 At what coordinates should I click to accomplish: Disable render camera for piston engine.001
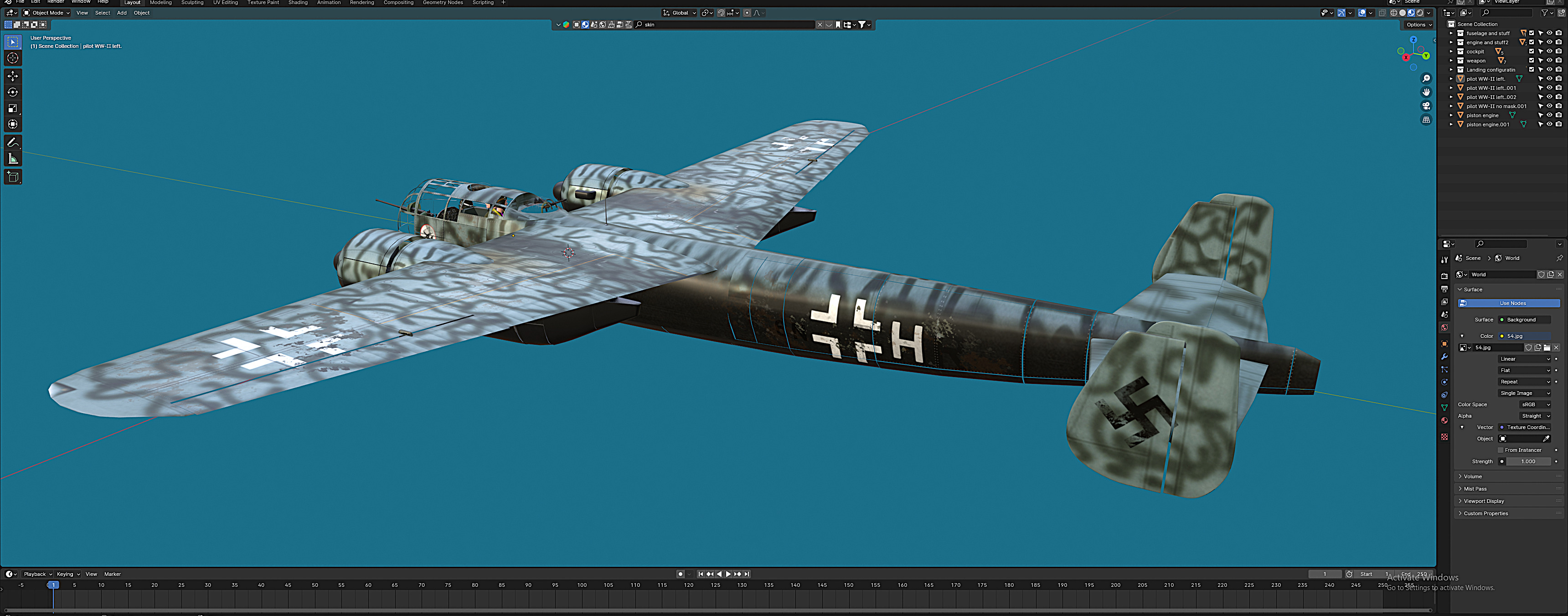point(1558,125)
